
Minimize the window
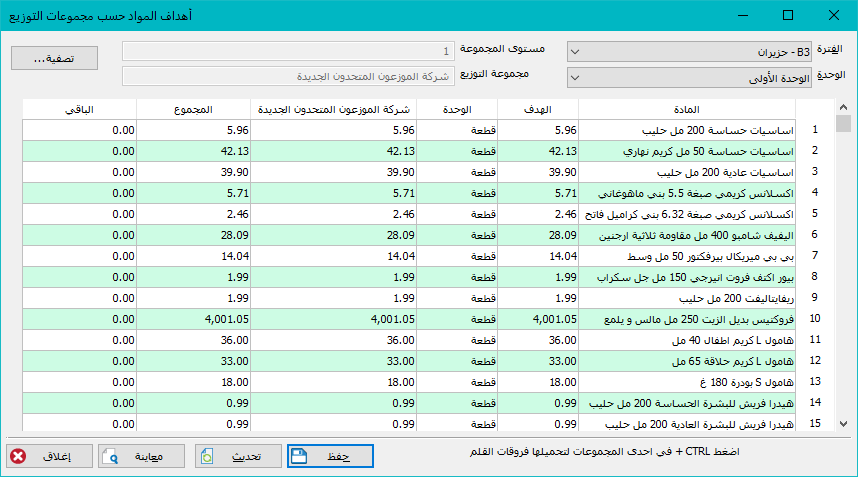pos(743,15)
